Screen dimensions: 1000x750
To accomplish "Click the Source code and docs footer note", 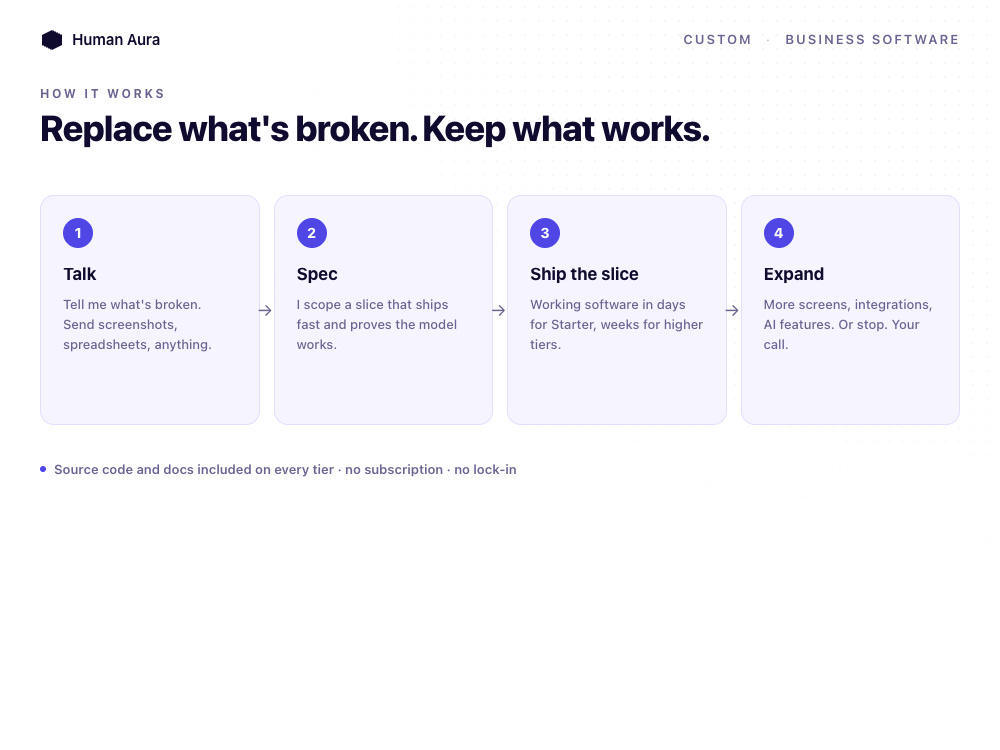I will pyautogui.click(x=285, y=469).
